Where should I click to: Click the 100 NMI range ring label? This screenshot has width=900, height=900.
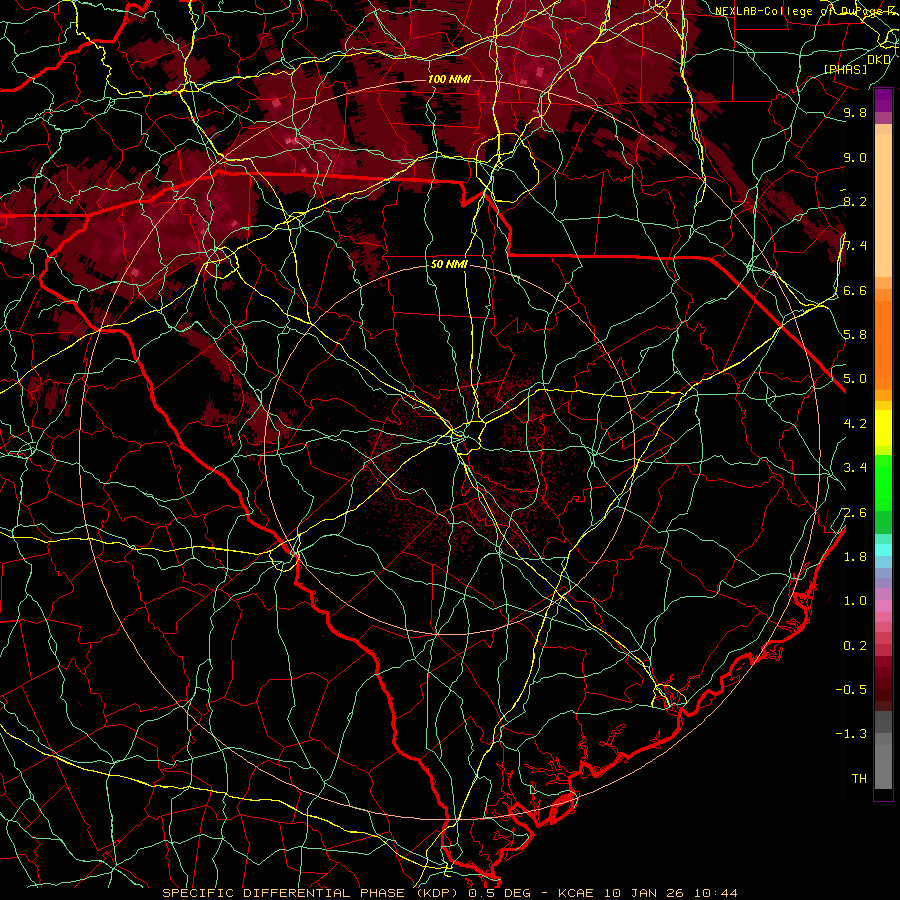(x=449, y=79)
